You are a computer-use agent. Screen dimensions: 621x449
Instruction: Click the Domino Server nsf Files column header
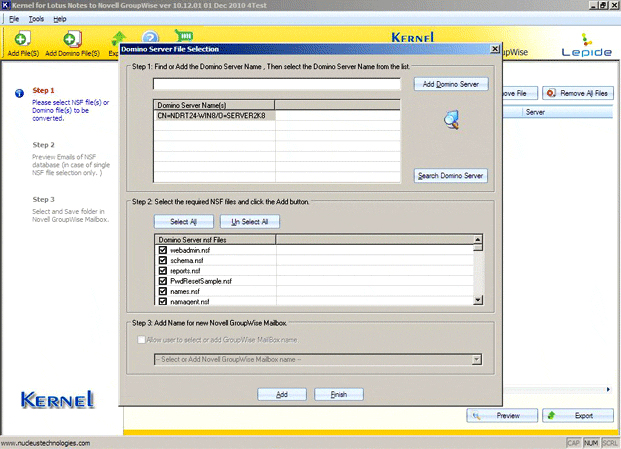point(215,240)
